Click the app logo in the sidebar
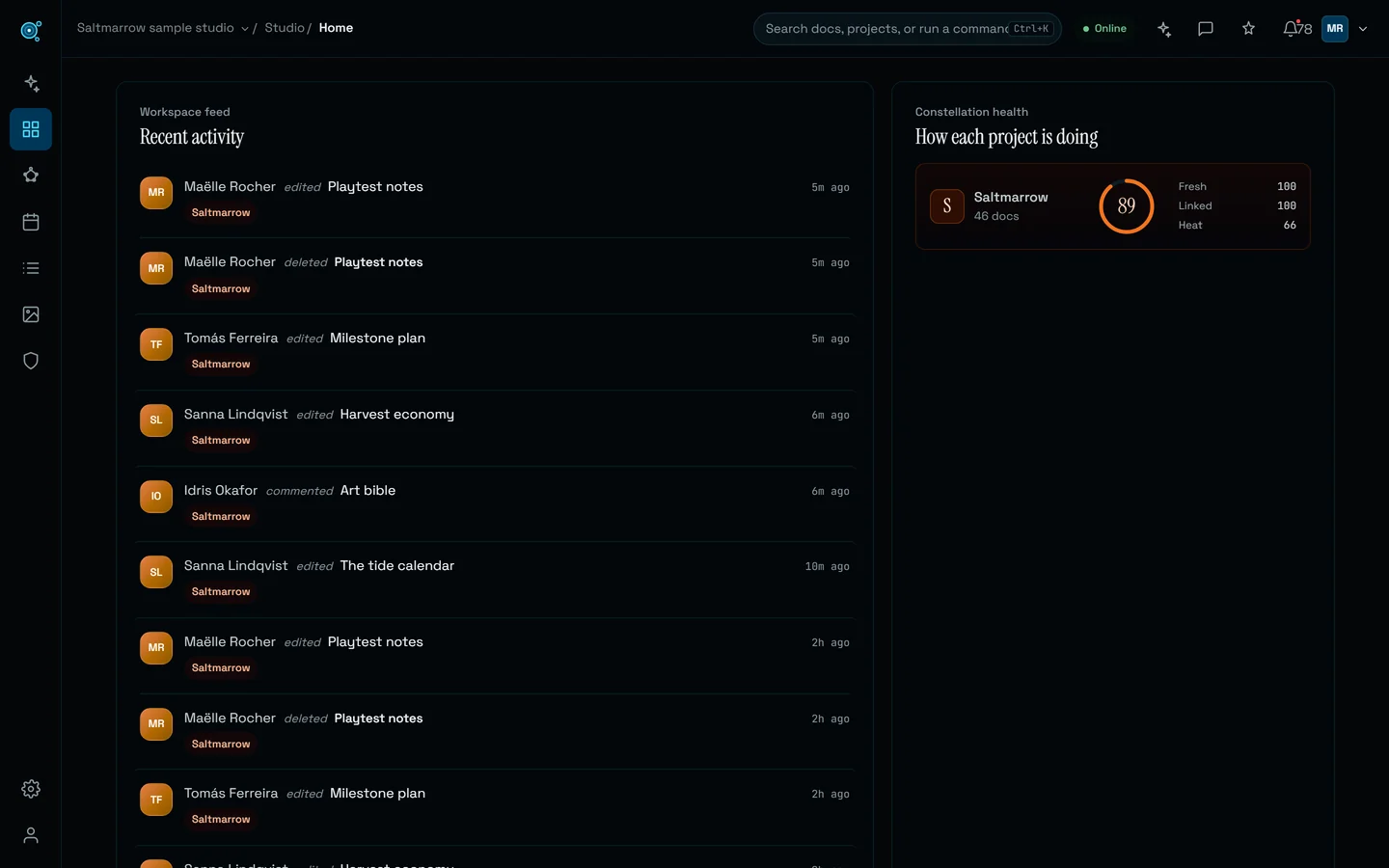1389x868 pixels. (31, 31)
